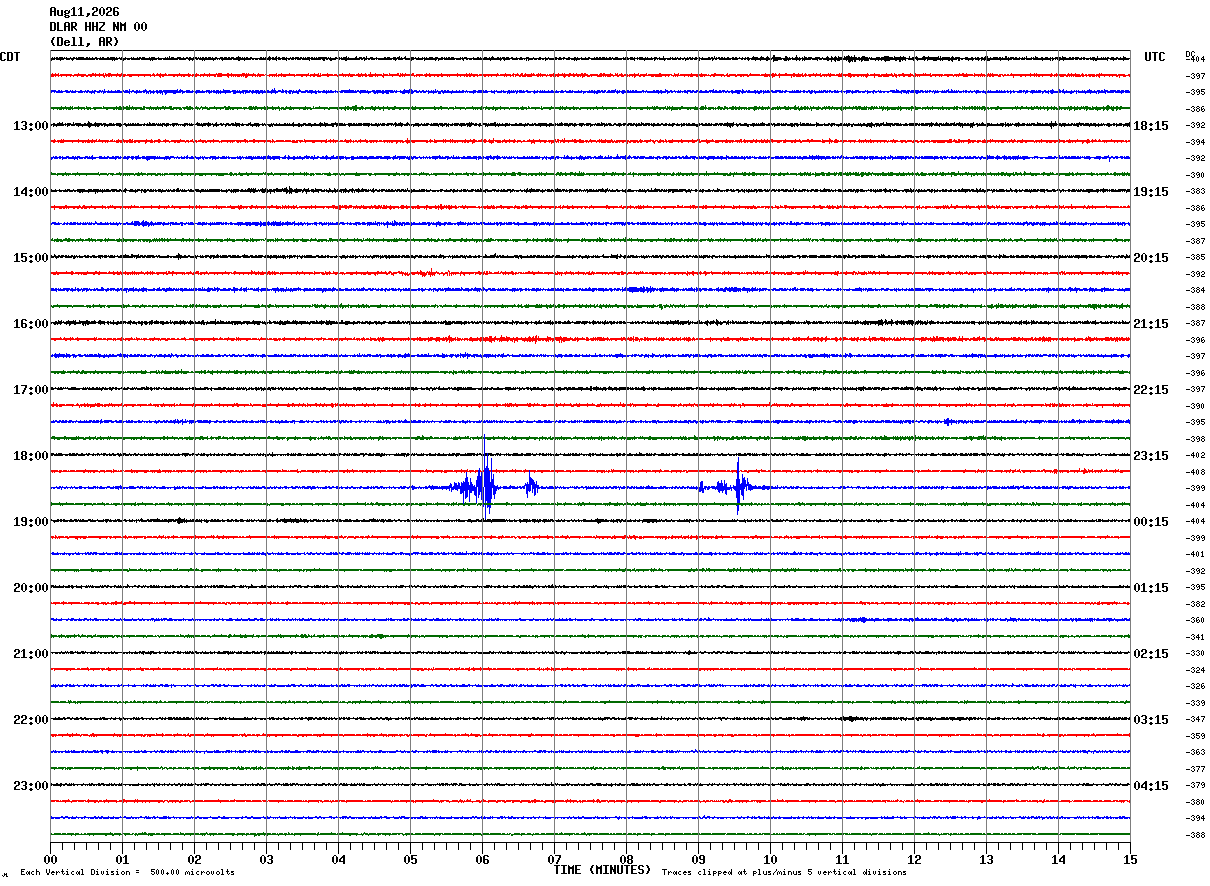The height and width of the screenshot is (886, 1210).
Task: Select the small aftershock wiggle past minute 06.5
Action: [x=532, y=487]
